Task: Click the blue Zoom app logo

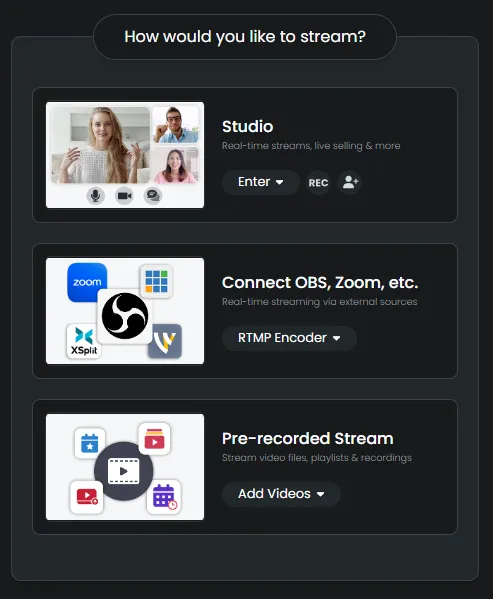Action: pos(87,282)
